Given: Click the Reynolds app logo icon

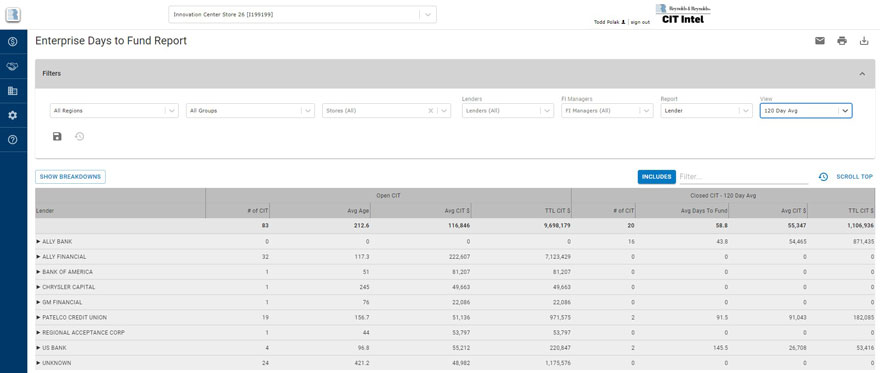Looking at the screenshot, I should 13,14.
